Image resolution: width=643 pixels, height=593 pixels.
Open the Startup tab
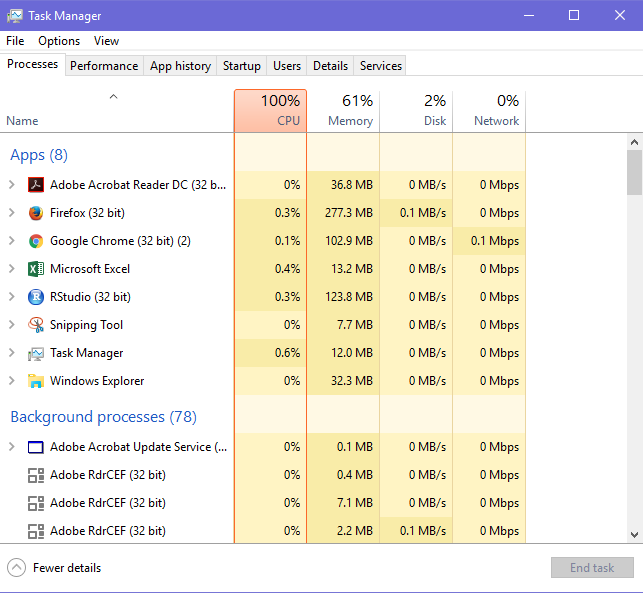point(241,66)
